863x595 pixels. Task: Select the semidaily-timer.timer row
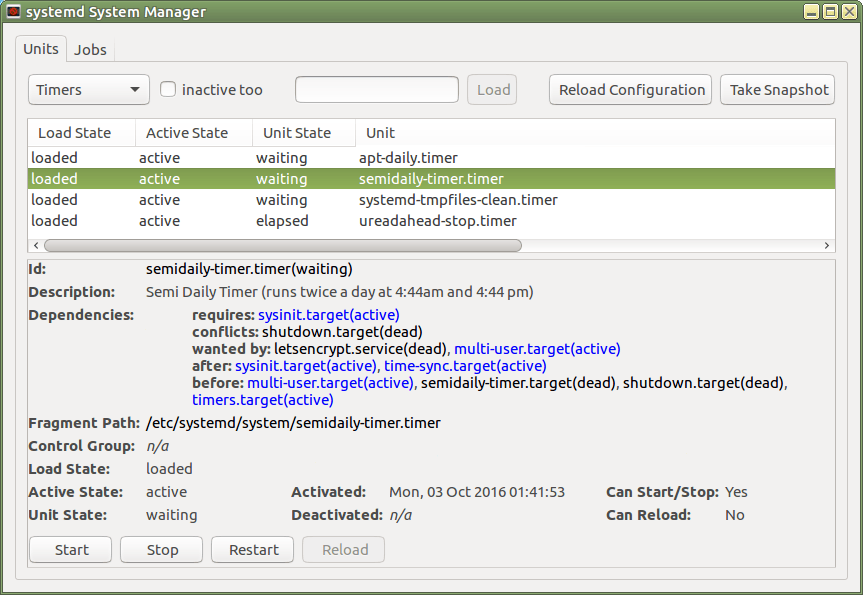tap(432, 179)
